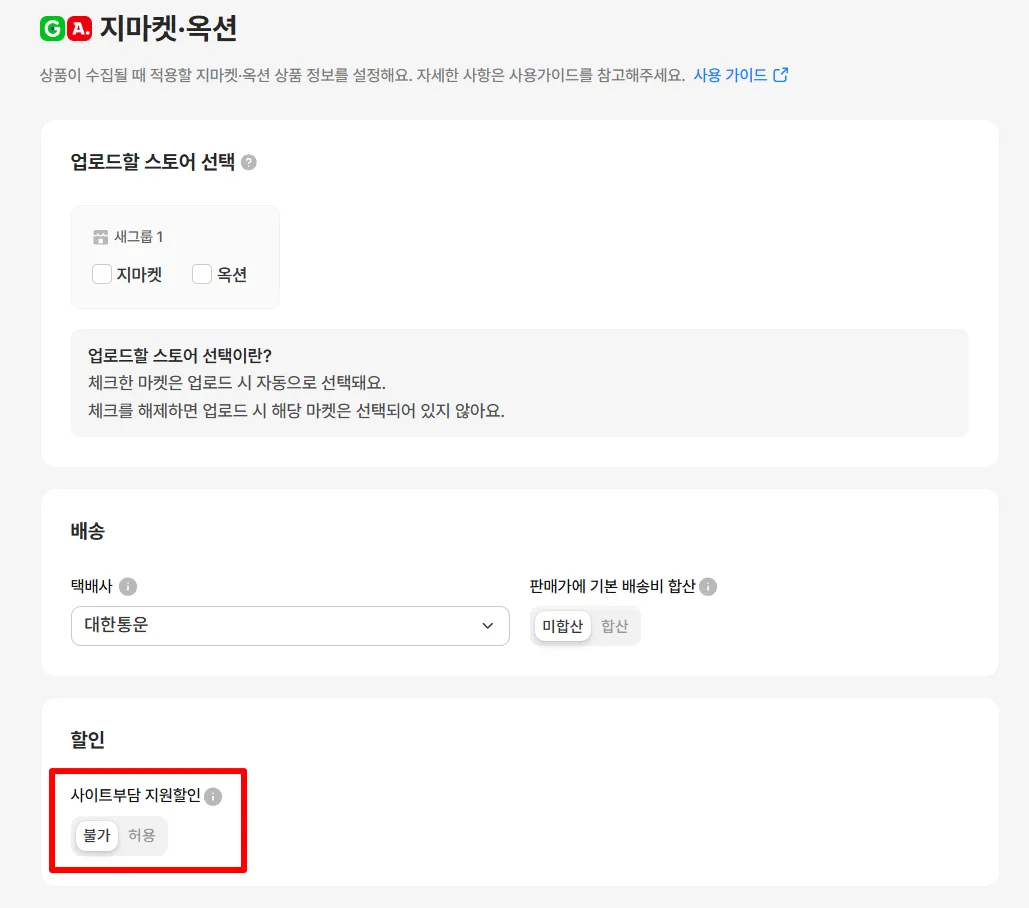1029x908 pixels.
Task: Open the 대한통운 courier dropdown
Action: click(x=290, y=626)
